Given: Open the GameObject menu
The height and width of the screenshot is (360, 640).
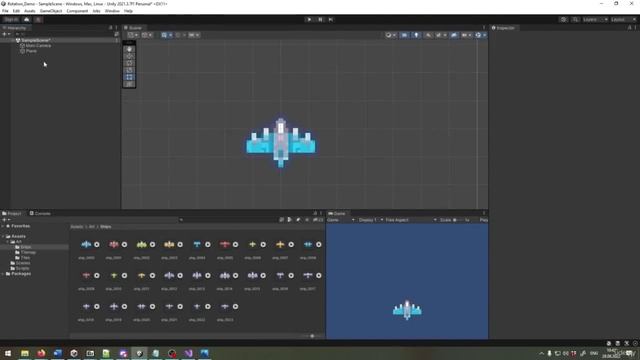Looking at the screenshot, I should click(51, 11).
